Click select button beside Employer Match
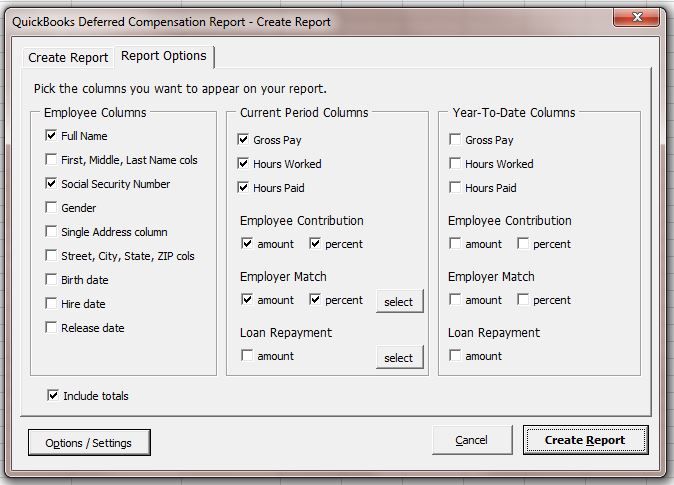This screenshot has width=674, height=485. (x=398, y=301)
